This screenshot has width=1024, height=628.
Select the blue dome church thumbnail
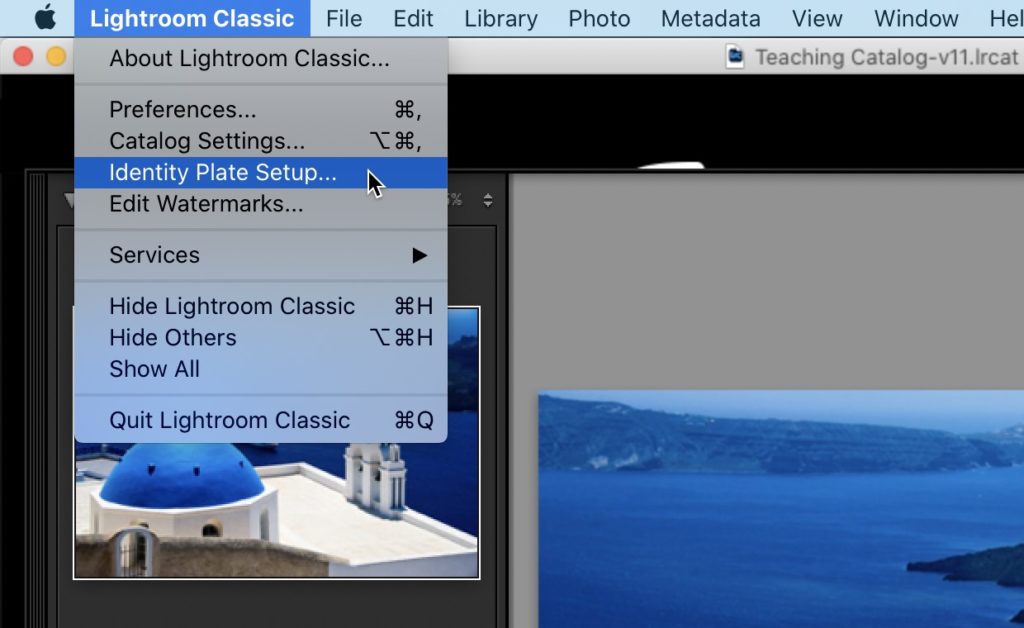[x=276, y=443]
